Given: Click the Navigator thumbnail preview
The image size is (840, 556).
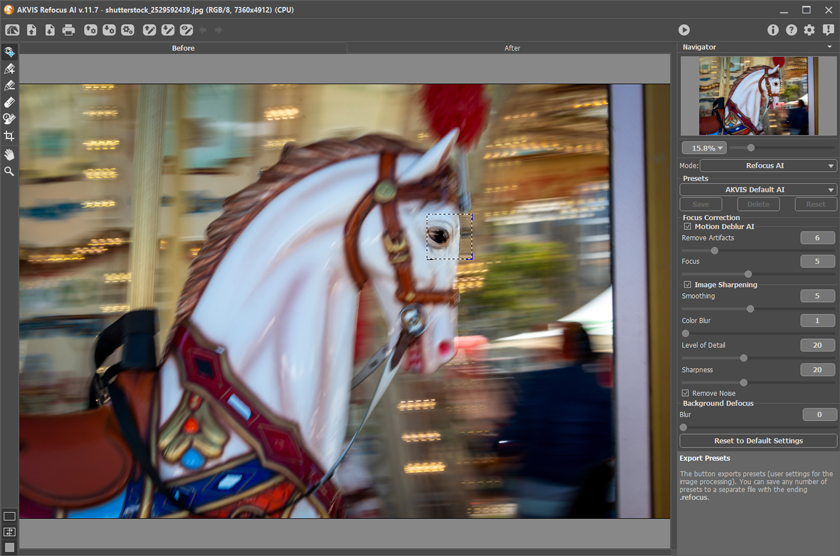Looking at the screenshot, I should 758,95.
